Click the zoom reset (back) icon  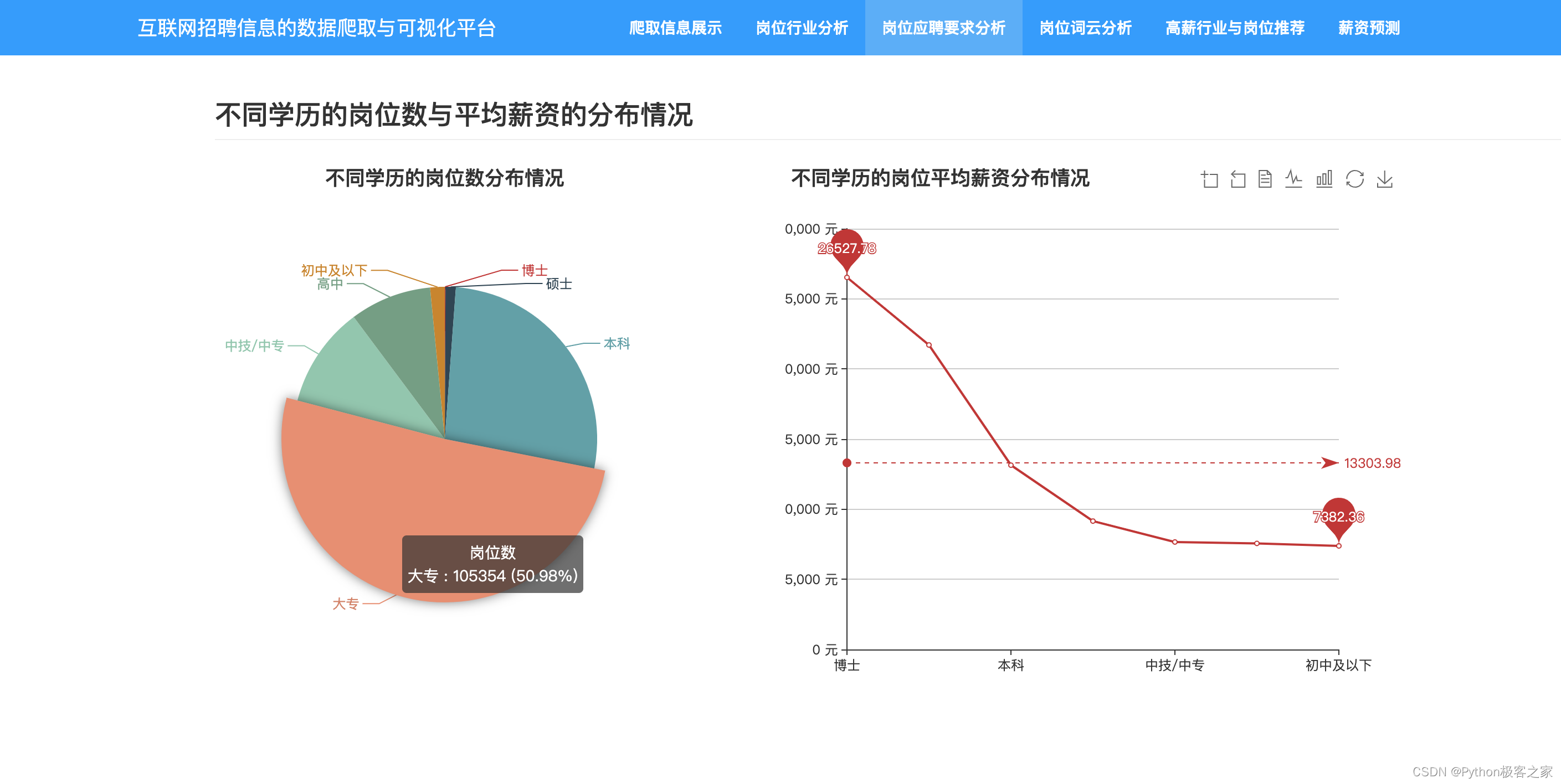1237,179
